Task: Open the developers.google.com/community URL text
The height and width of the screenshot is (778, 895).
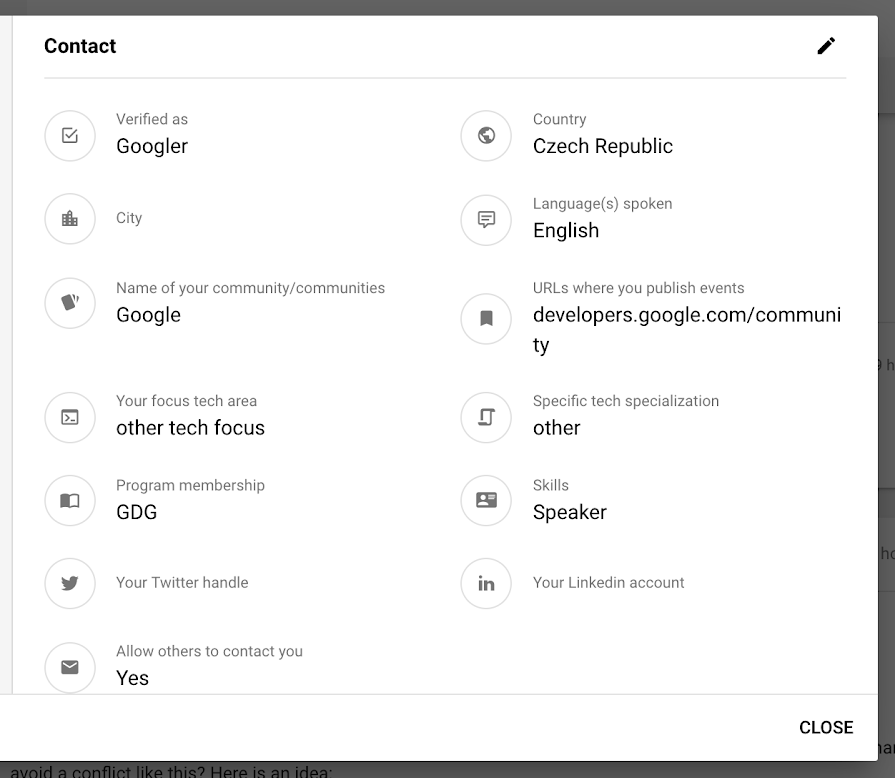Action: pyautogui.click(x=686, y=316)
